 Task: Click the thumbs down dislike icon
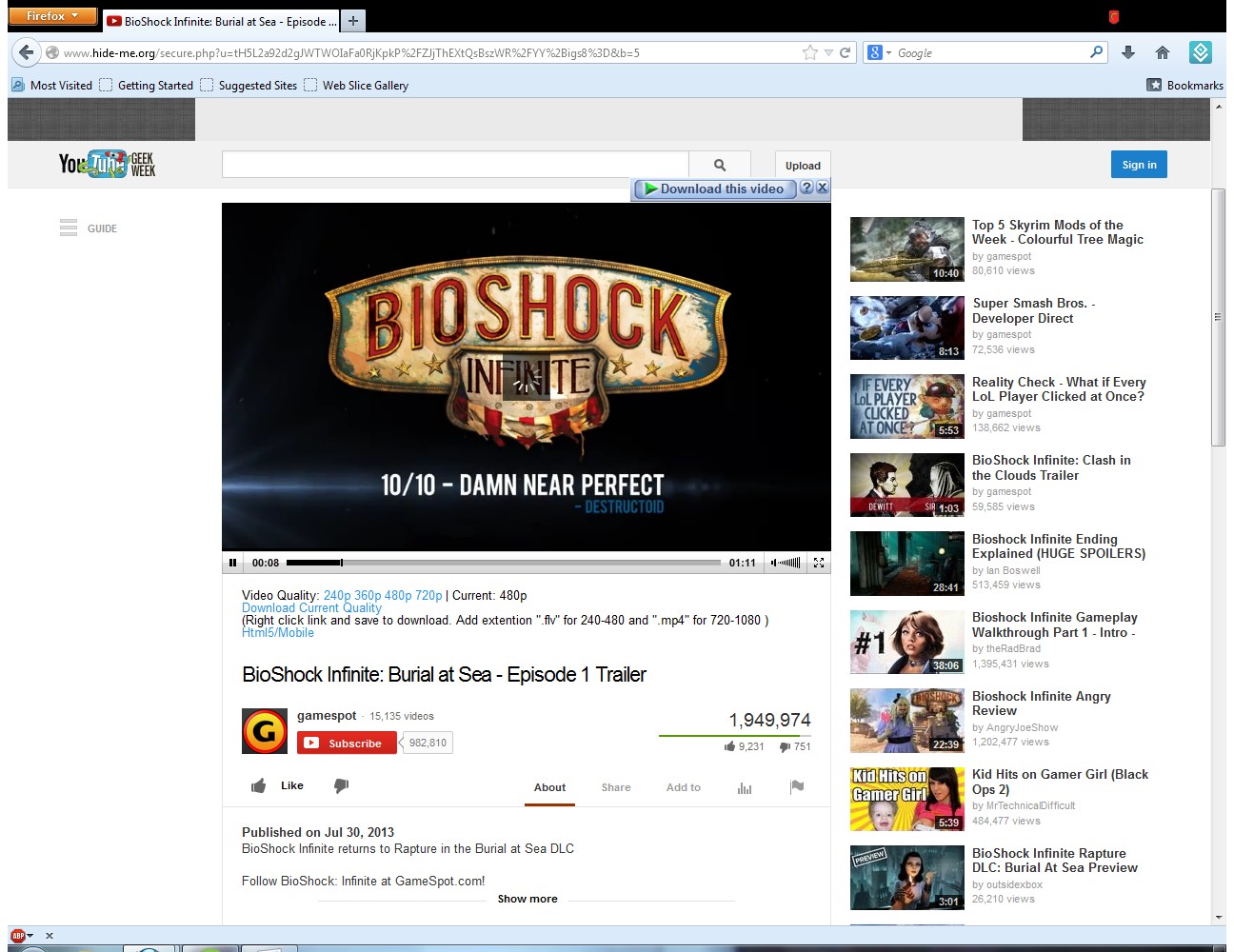(x=341, y=785)
